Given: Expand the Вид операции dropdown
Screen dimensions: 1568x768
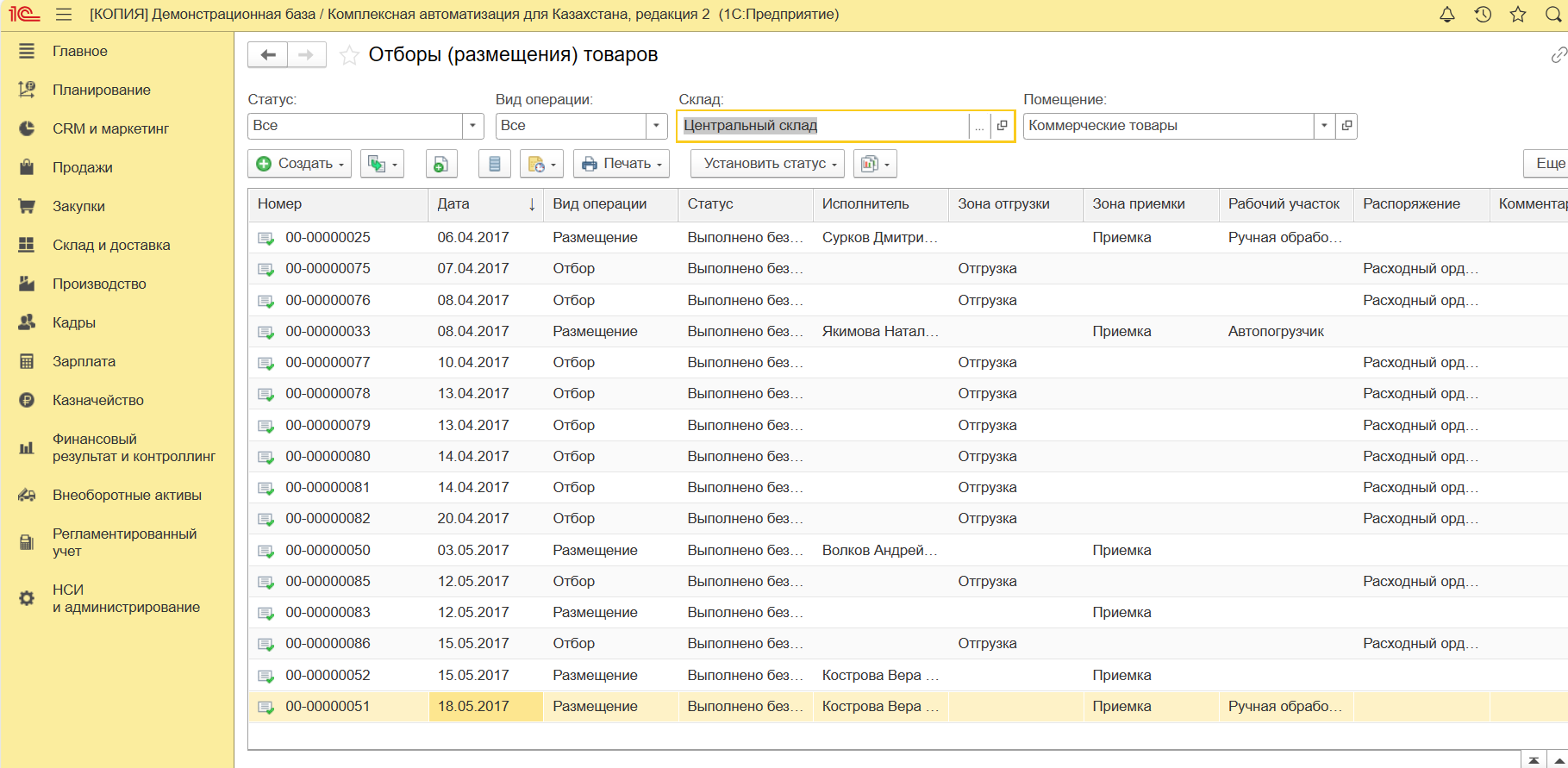Looking at the screenshot, I should click(x=656, y=126).
